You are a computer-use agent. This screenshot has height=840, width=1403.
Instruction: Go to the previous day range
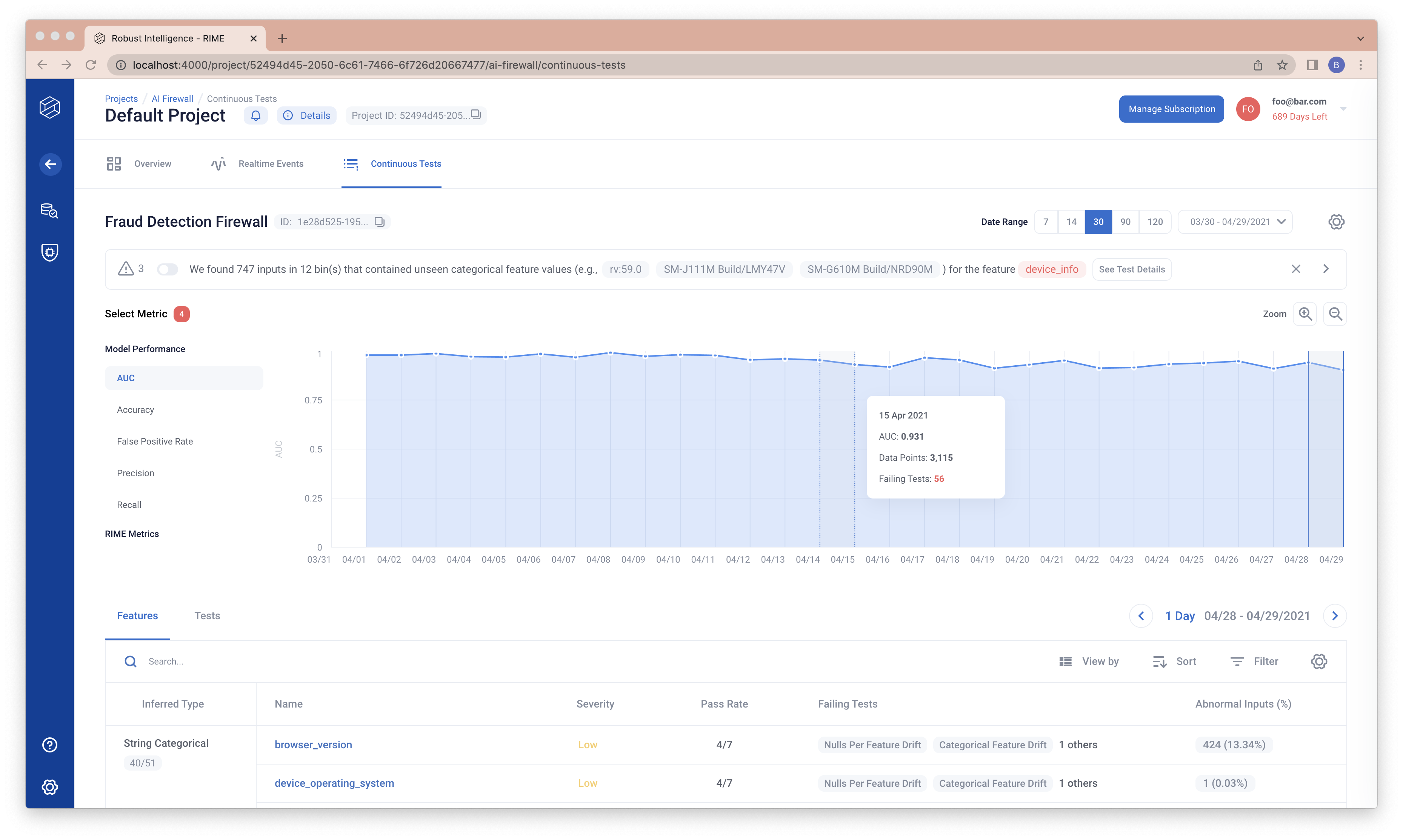[x=1141, y=616]
